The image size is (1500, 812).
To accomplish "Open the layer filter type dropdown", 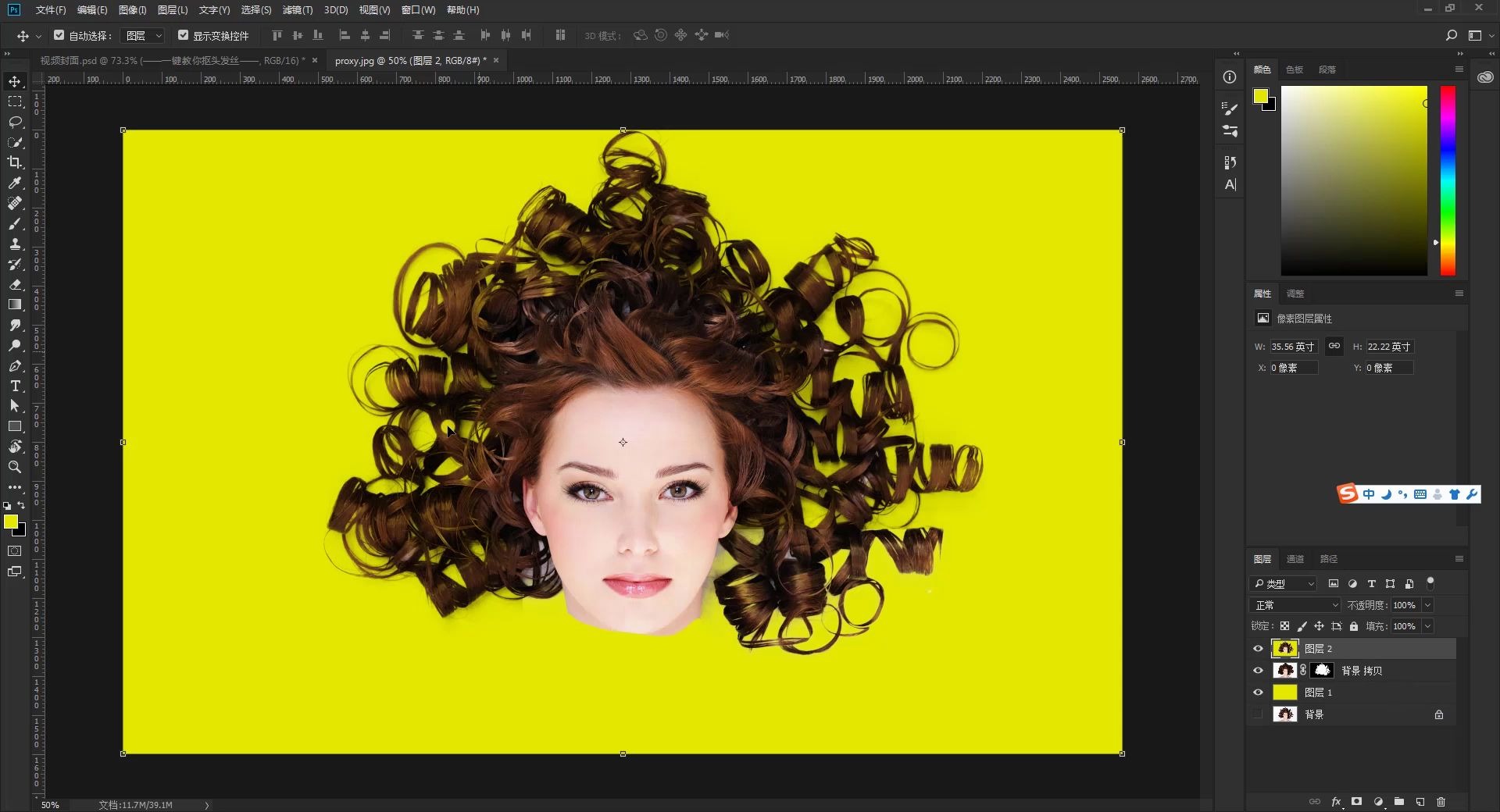I will 1284,584.
